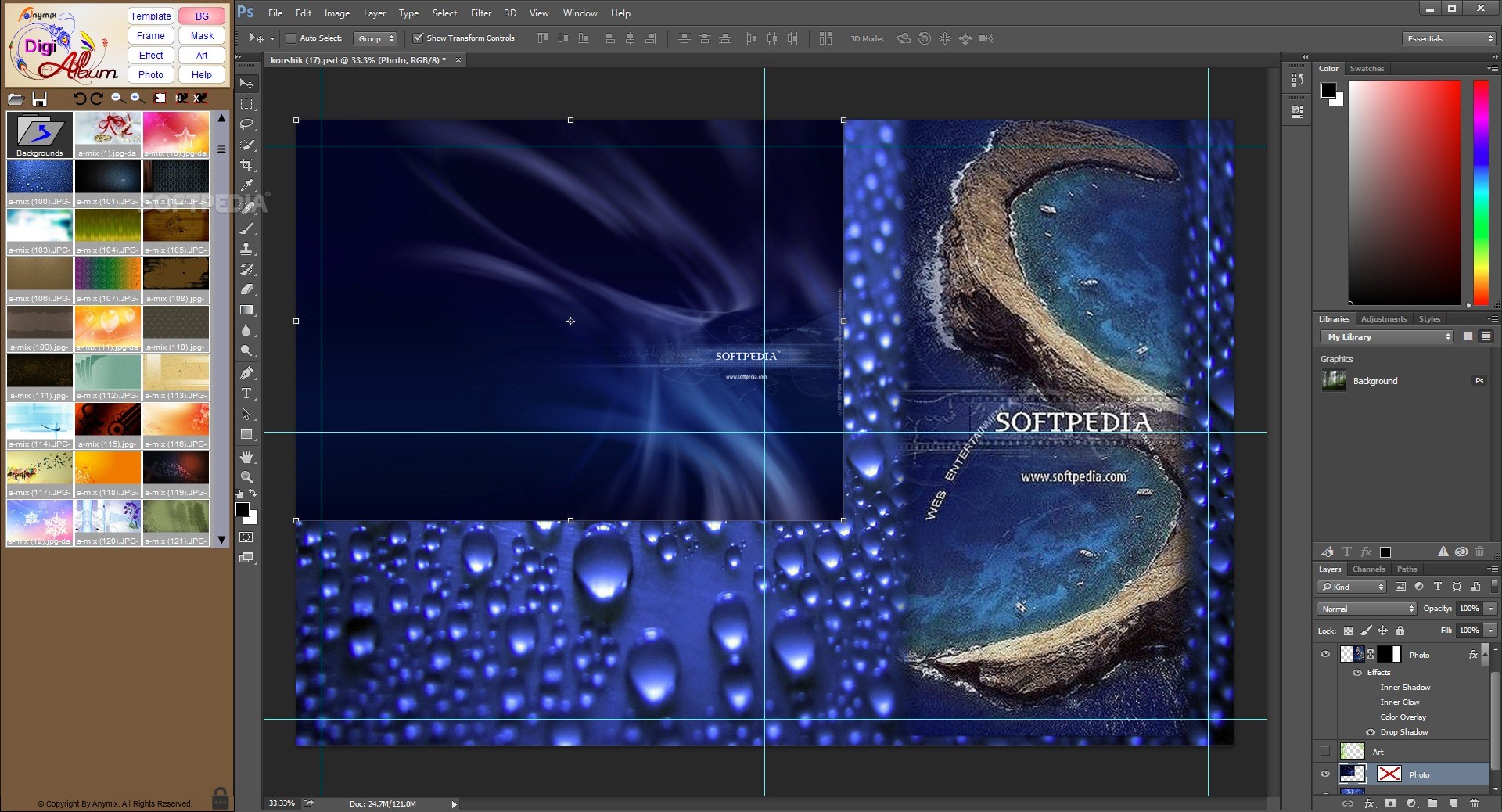The width and height of the screenshot is (1502, 812).
Task: Click the rainbow hue slider strip
Action: 1481,192
